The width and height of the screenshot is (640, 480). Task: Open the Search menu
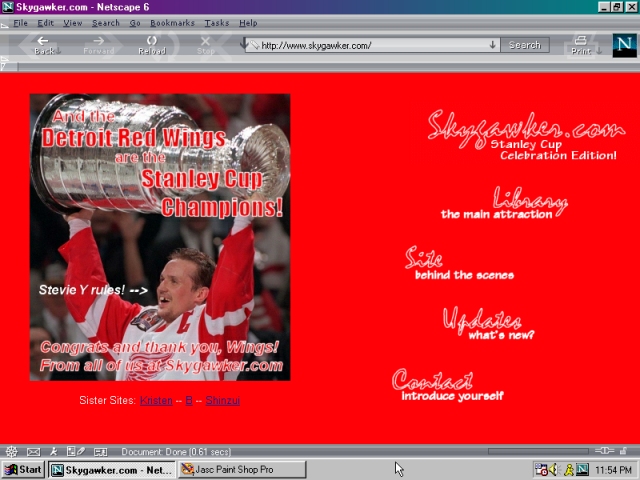(106, 23)
